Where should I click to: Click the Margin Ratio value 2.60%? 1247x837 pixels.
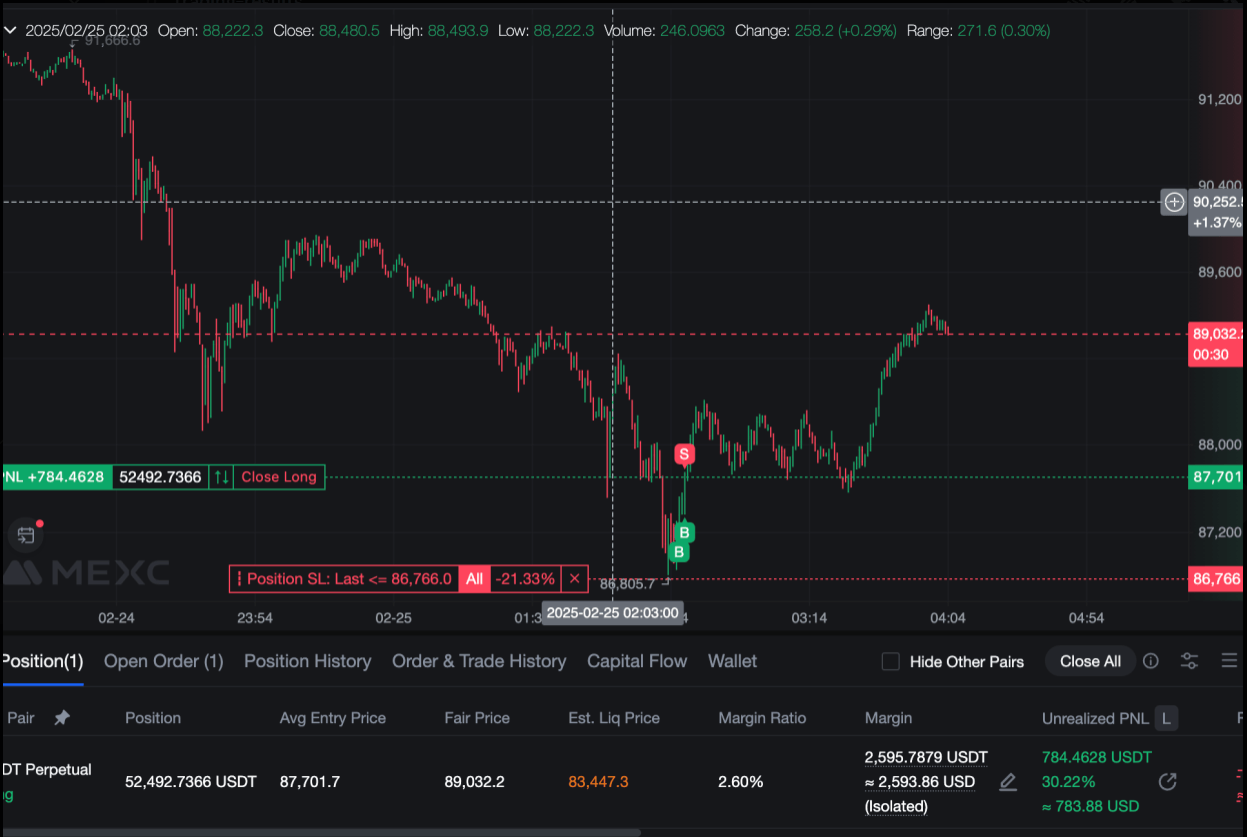pos(741,782)
